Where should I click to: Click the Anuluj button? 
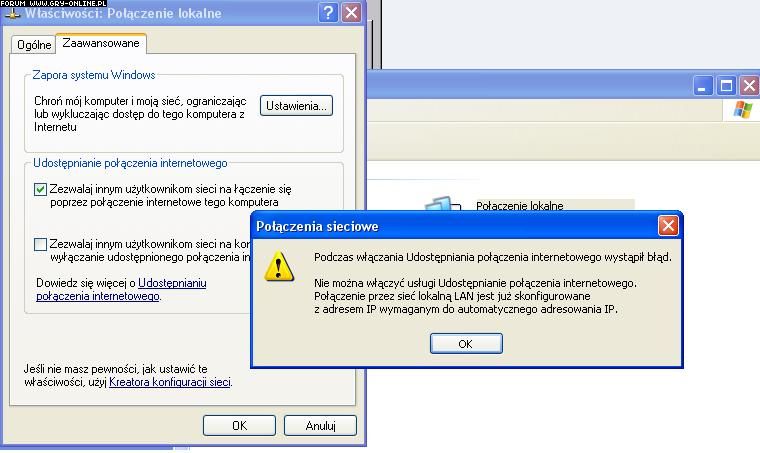pos(320,425)
